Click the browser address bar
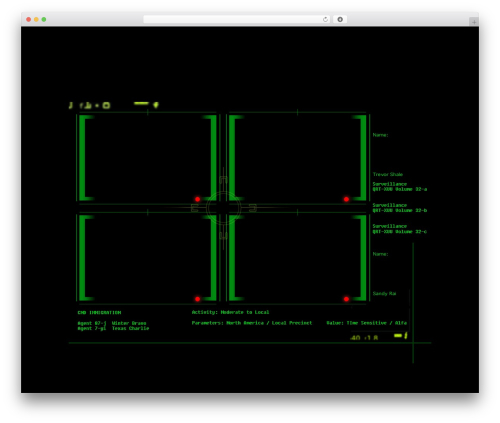Viewport: 500px width, 423px height. pos(233,19)
